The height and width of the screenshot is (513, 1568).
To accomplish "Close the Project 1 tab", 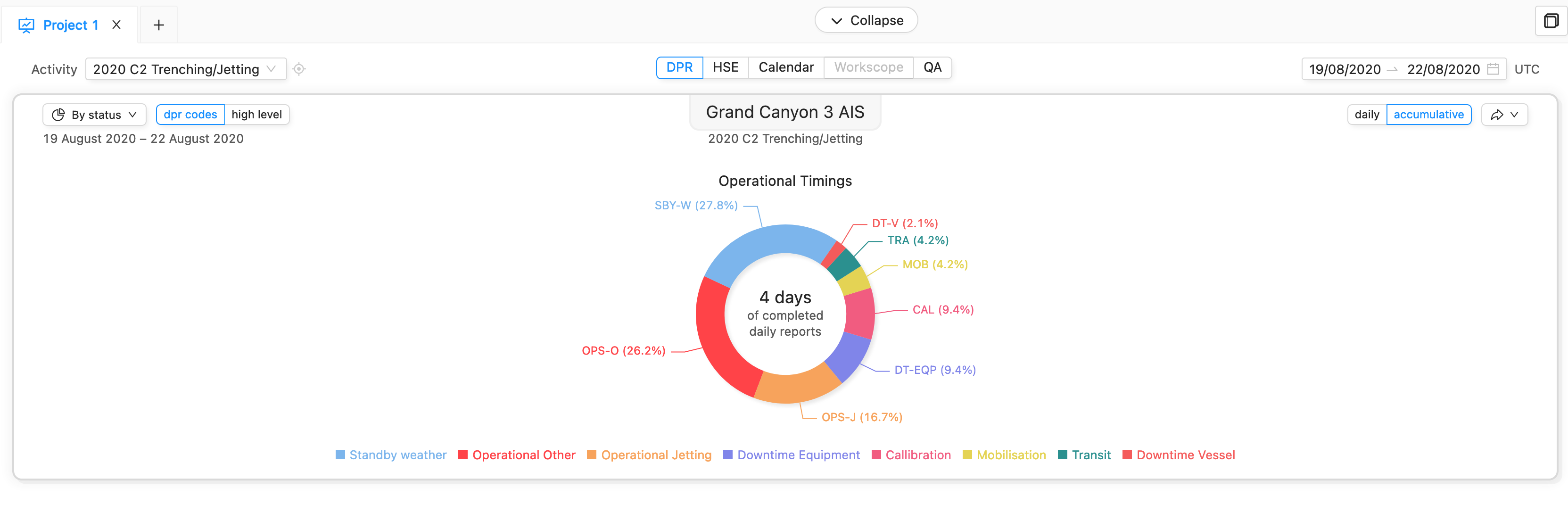I will [x=116, y=25].
